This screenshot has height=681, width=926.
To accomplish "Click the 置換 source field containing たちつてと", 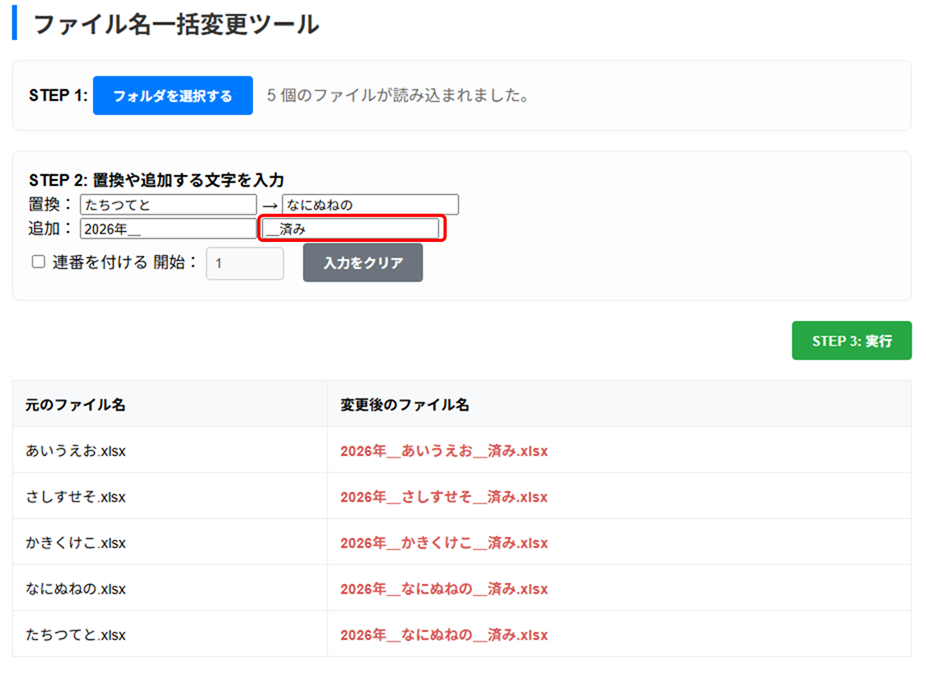I will point(168,205).
